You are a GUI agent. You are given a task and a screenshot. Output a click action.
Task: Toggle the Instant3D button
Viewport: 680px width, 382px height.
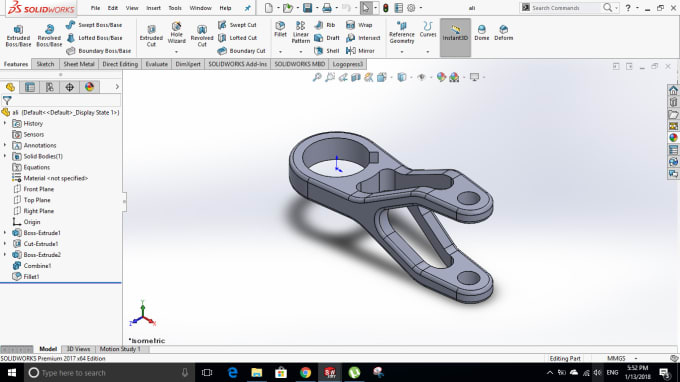pyautogui.click(x=455, y=37)
